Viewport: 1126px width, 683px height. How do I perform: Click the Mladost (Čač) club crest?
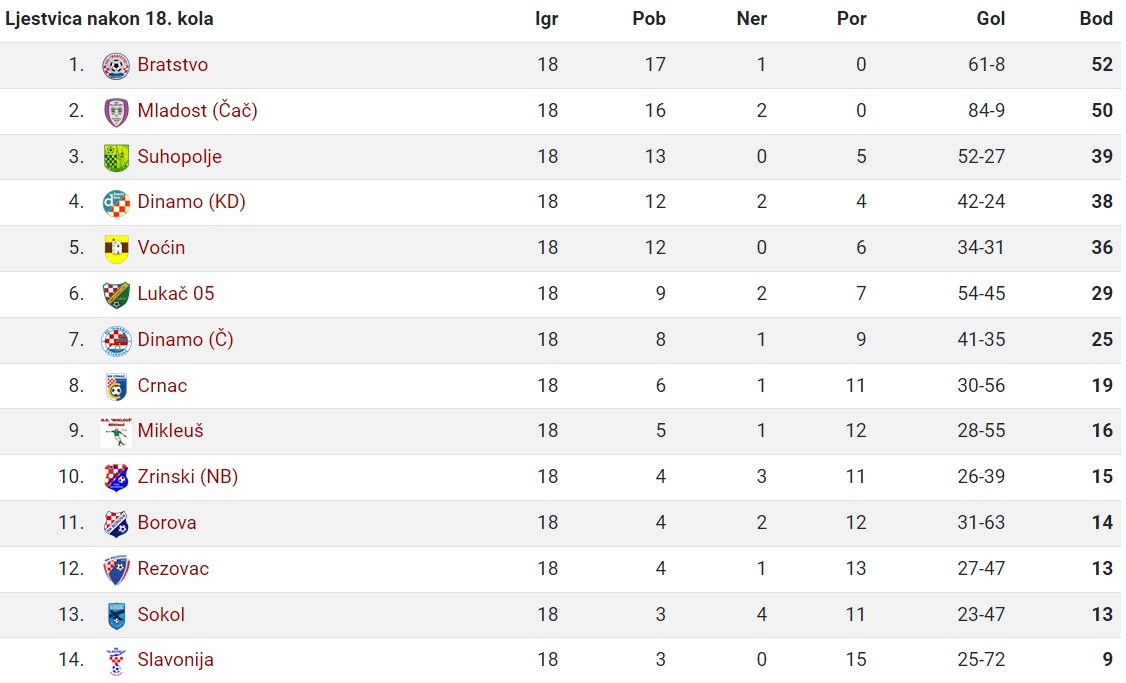pos(116,112)
